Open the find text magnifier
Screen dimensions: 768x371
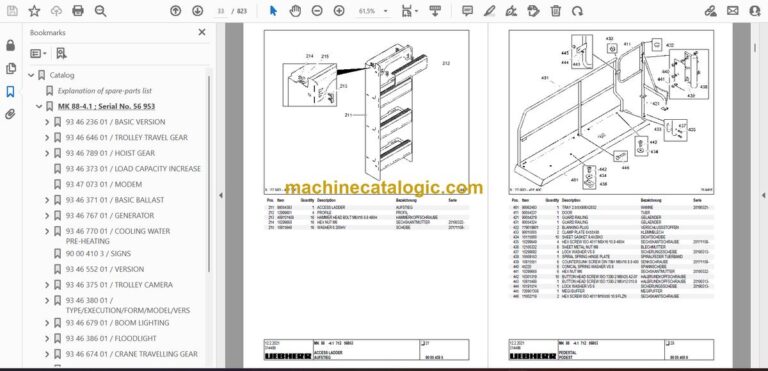point(100,11)
